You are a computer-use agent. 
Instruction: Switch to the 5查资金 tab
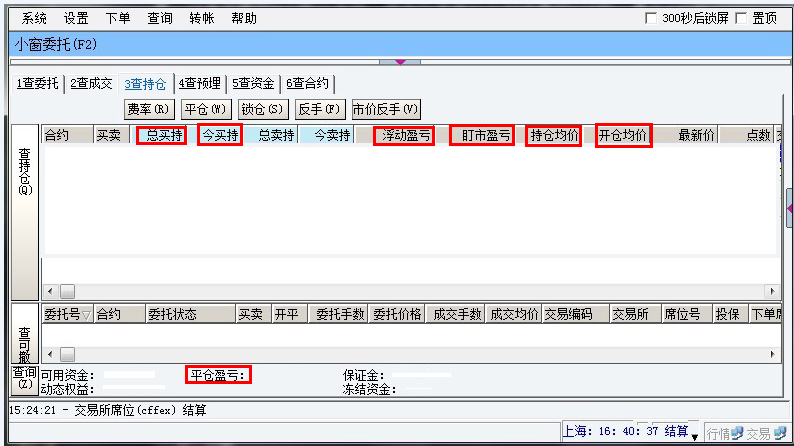[254, 84]
